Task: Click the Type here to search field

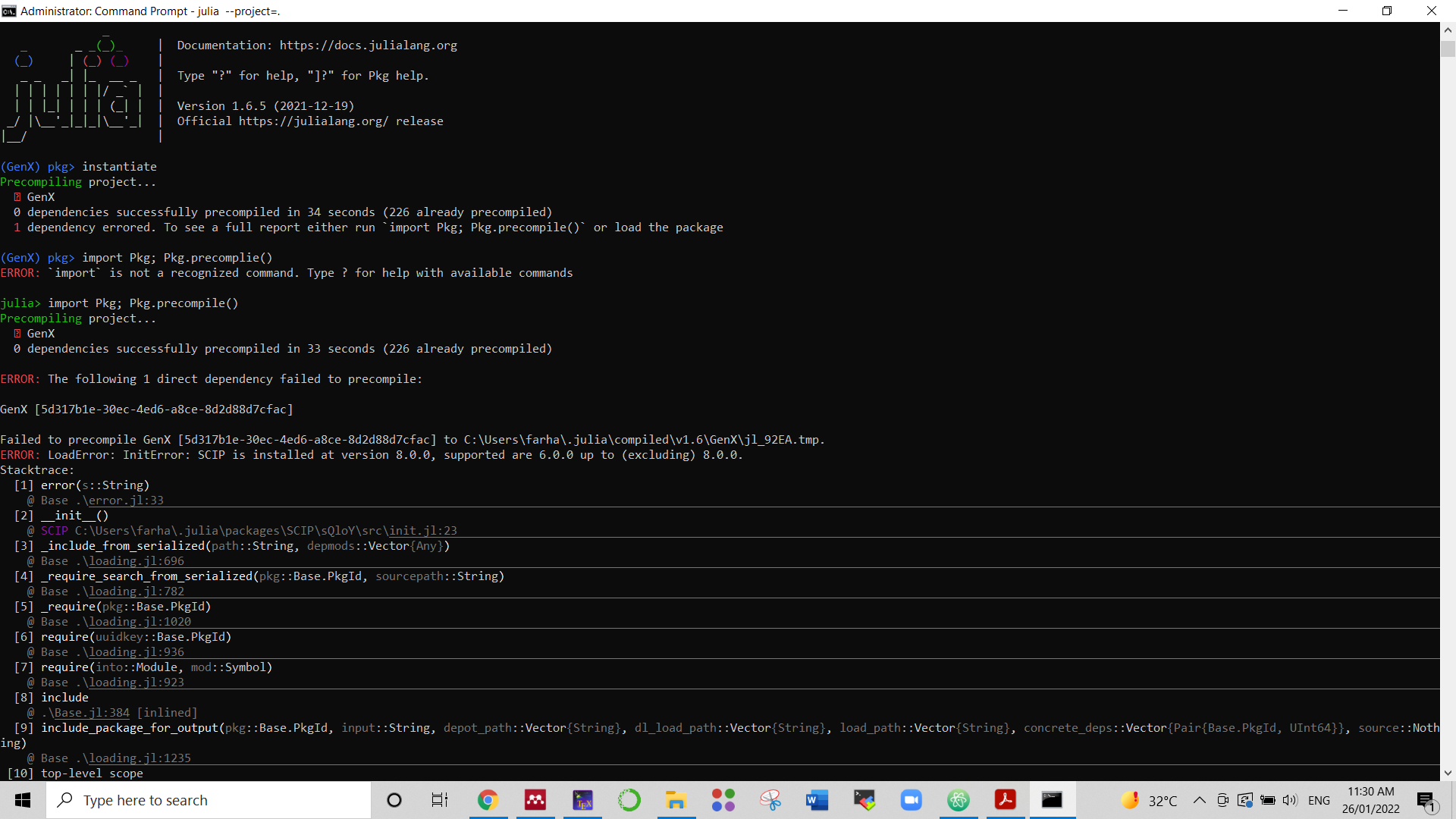Action: point(209,800)
